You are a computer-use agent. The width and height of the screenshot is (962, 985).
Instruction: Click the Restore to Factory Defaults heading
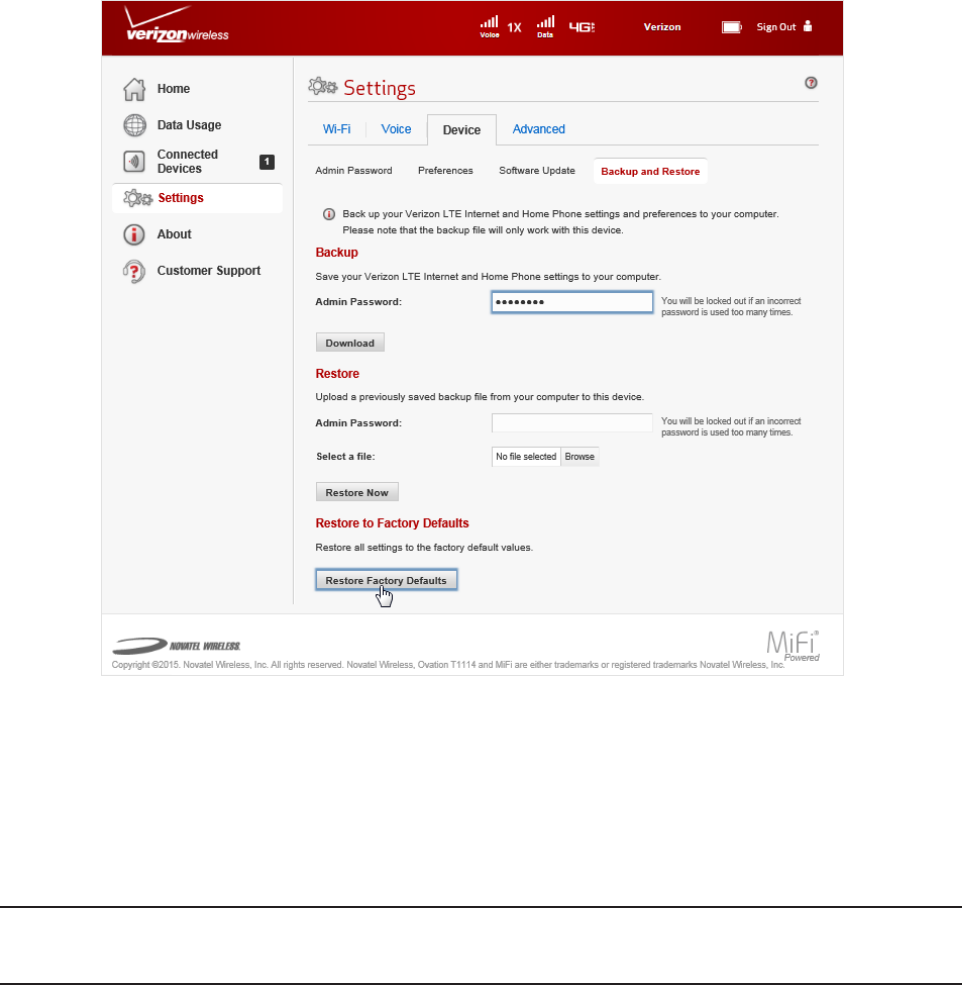[x=392, y=523]
